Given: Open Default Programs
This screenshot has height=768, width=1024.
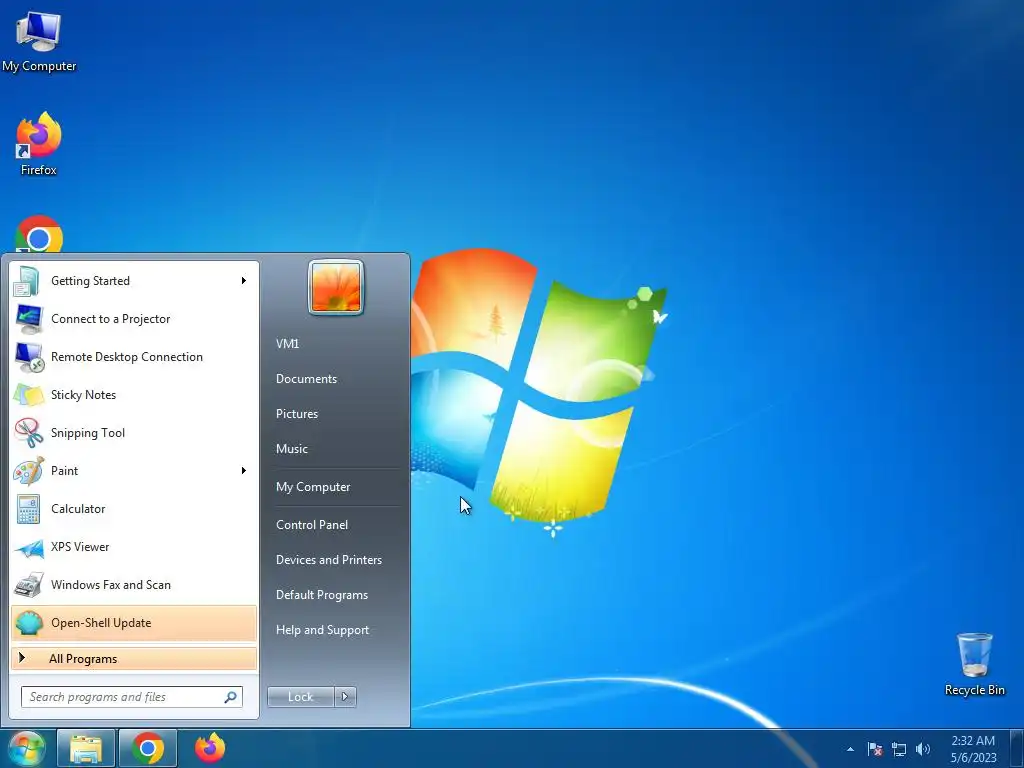Looking at the screenshot, I should point(322,595).
